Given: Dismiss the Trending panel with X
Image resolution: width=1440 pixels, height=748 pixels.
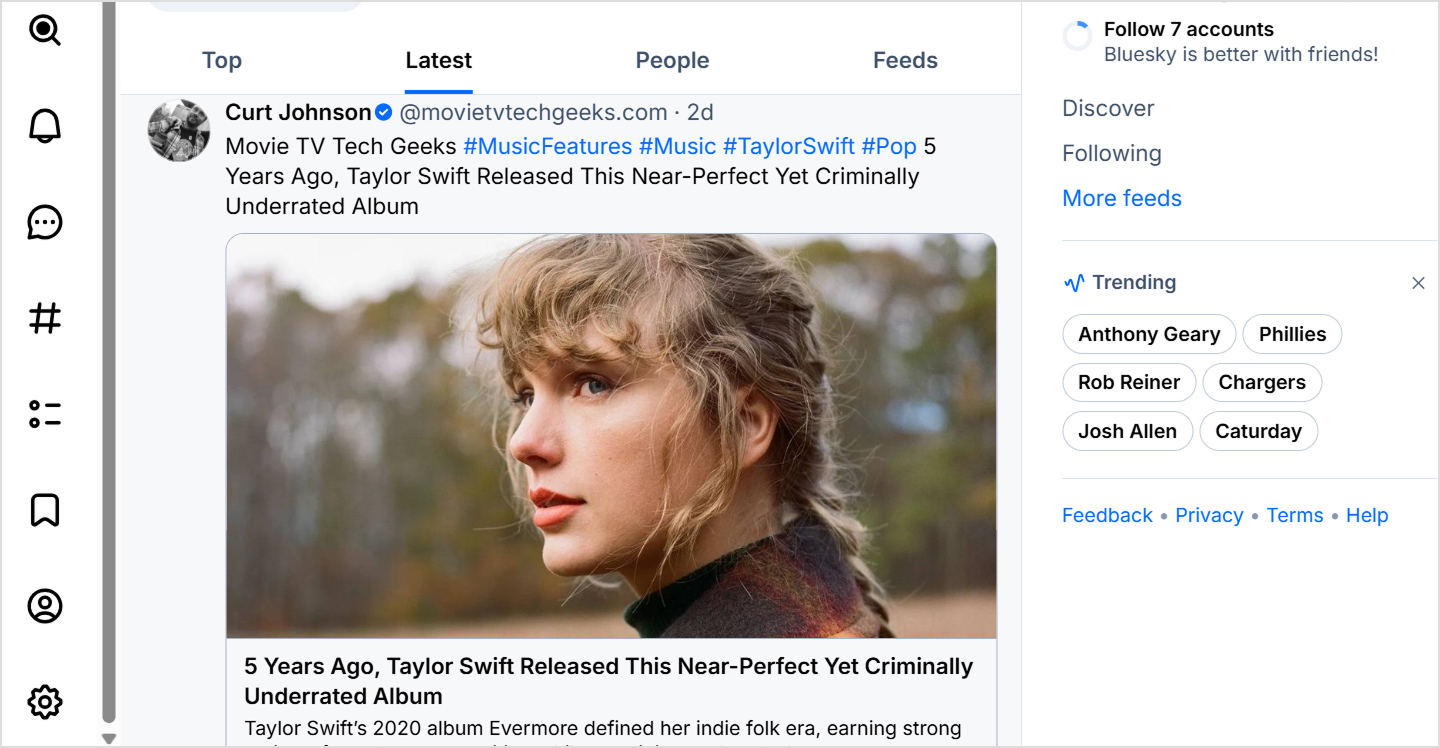Looking at the screenshot, I should (1418, 283).
